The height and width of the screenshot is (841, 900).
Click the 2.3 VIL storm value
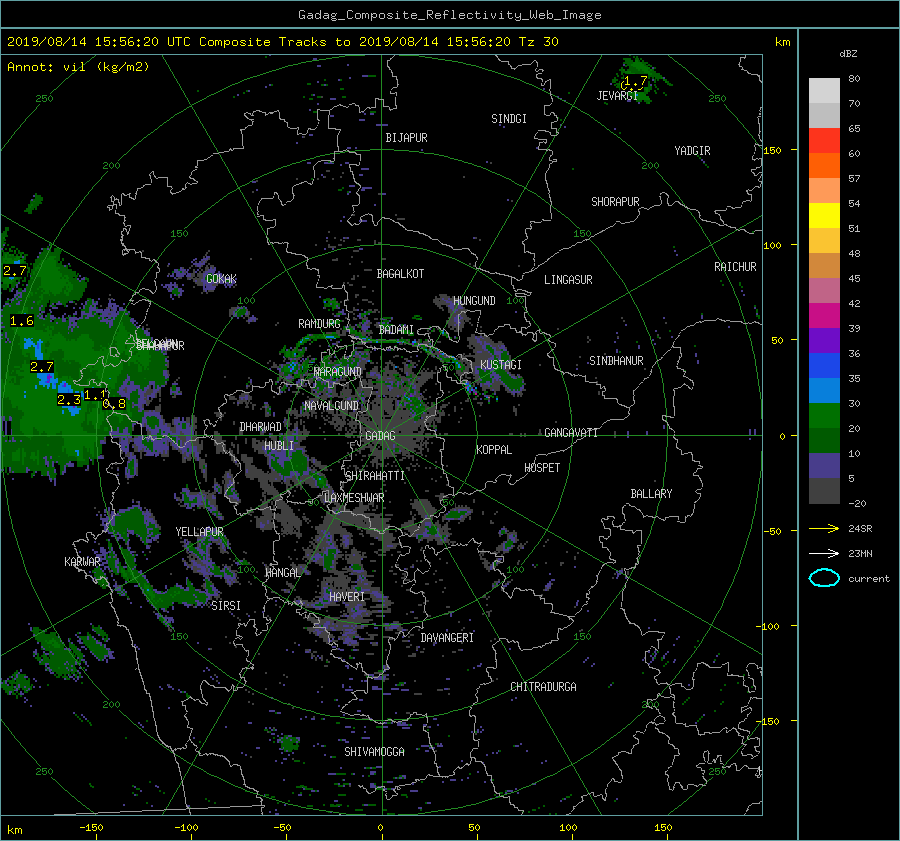(69, 400)
